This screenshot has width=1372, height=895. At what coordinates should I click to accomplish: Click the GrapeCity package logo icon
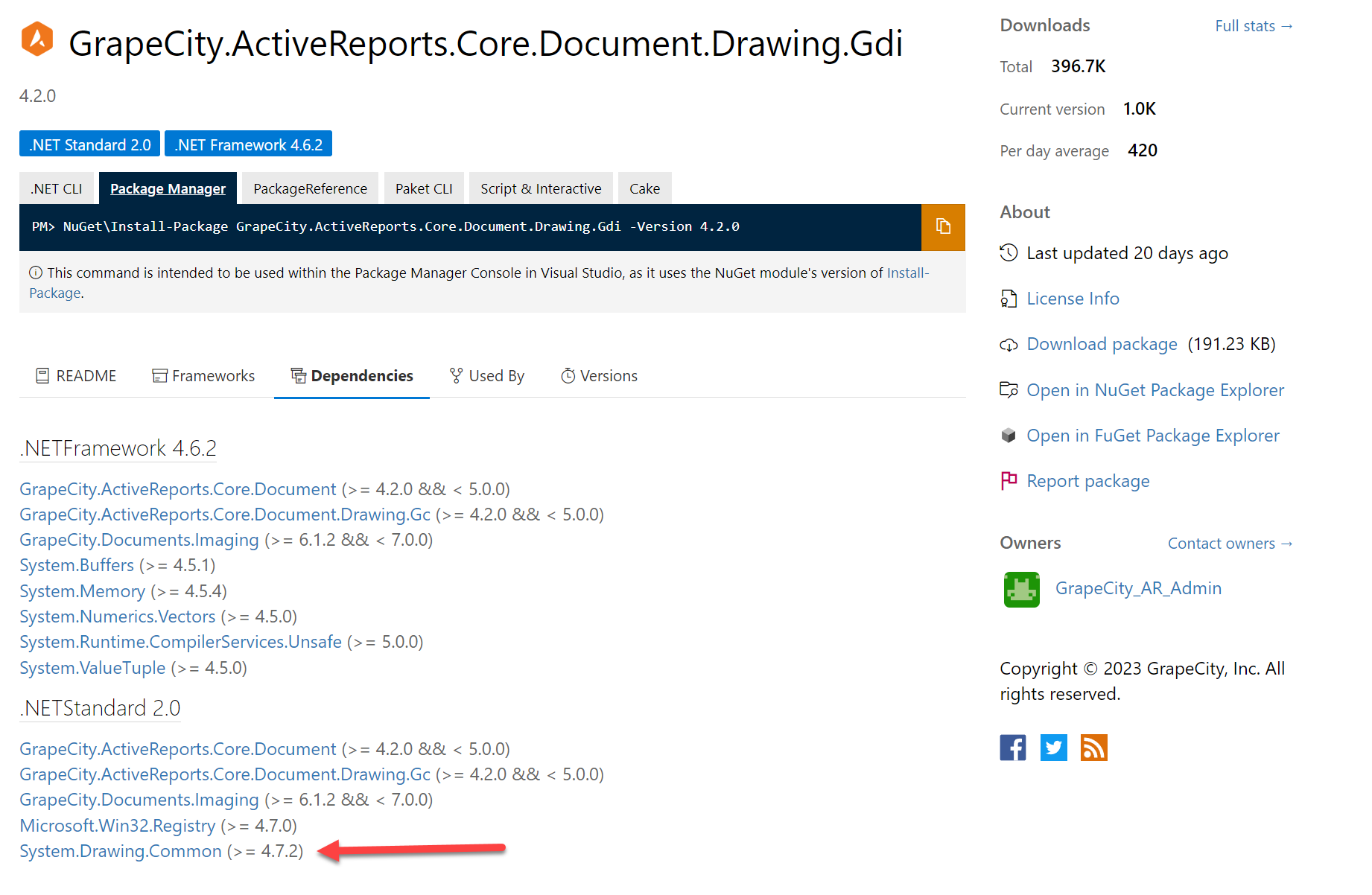[37, 39]
